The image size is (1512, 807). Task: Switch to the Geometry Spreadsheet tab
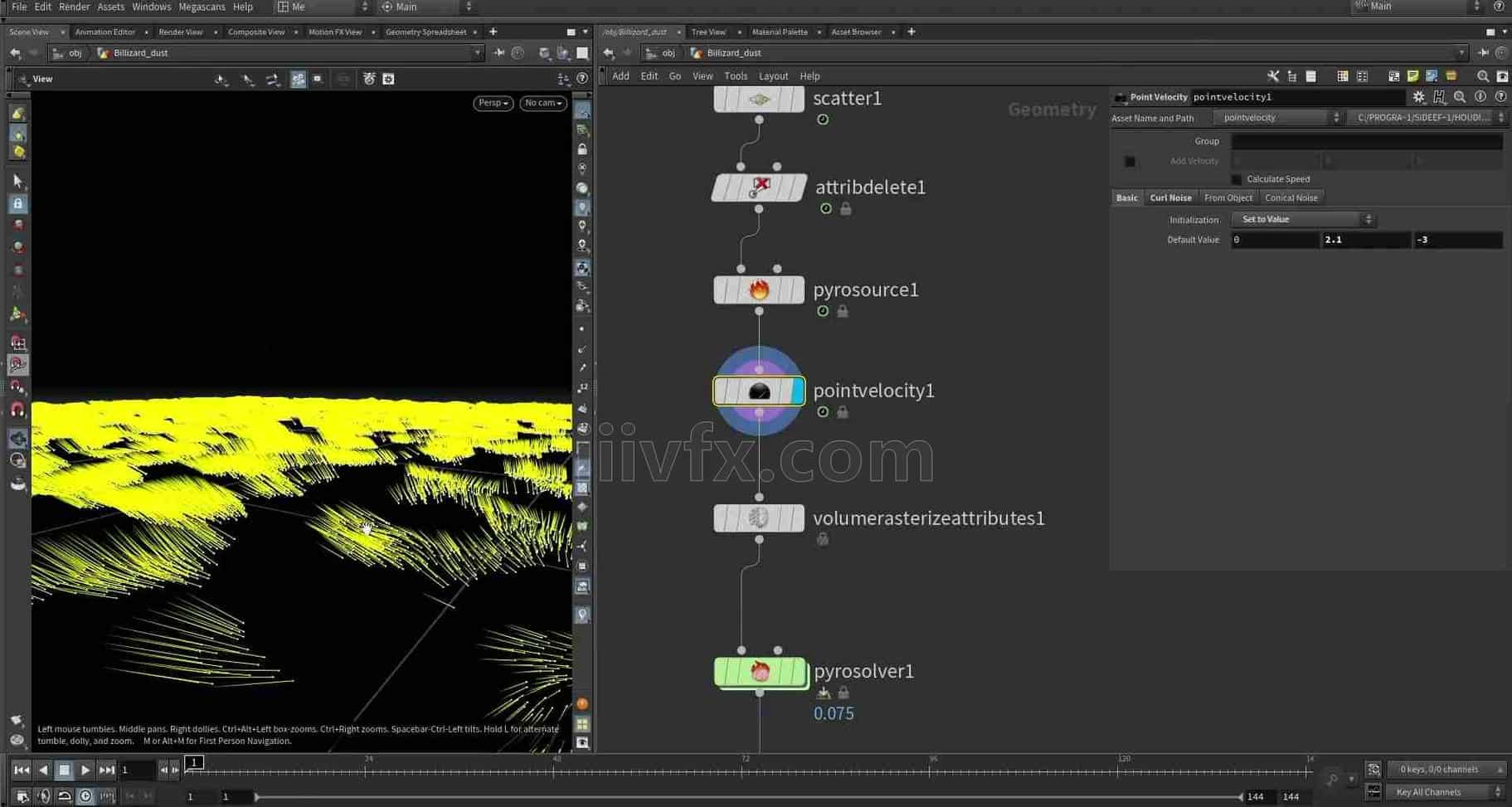tap(425, 32)
